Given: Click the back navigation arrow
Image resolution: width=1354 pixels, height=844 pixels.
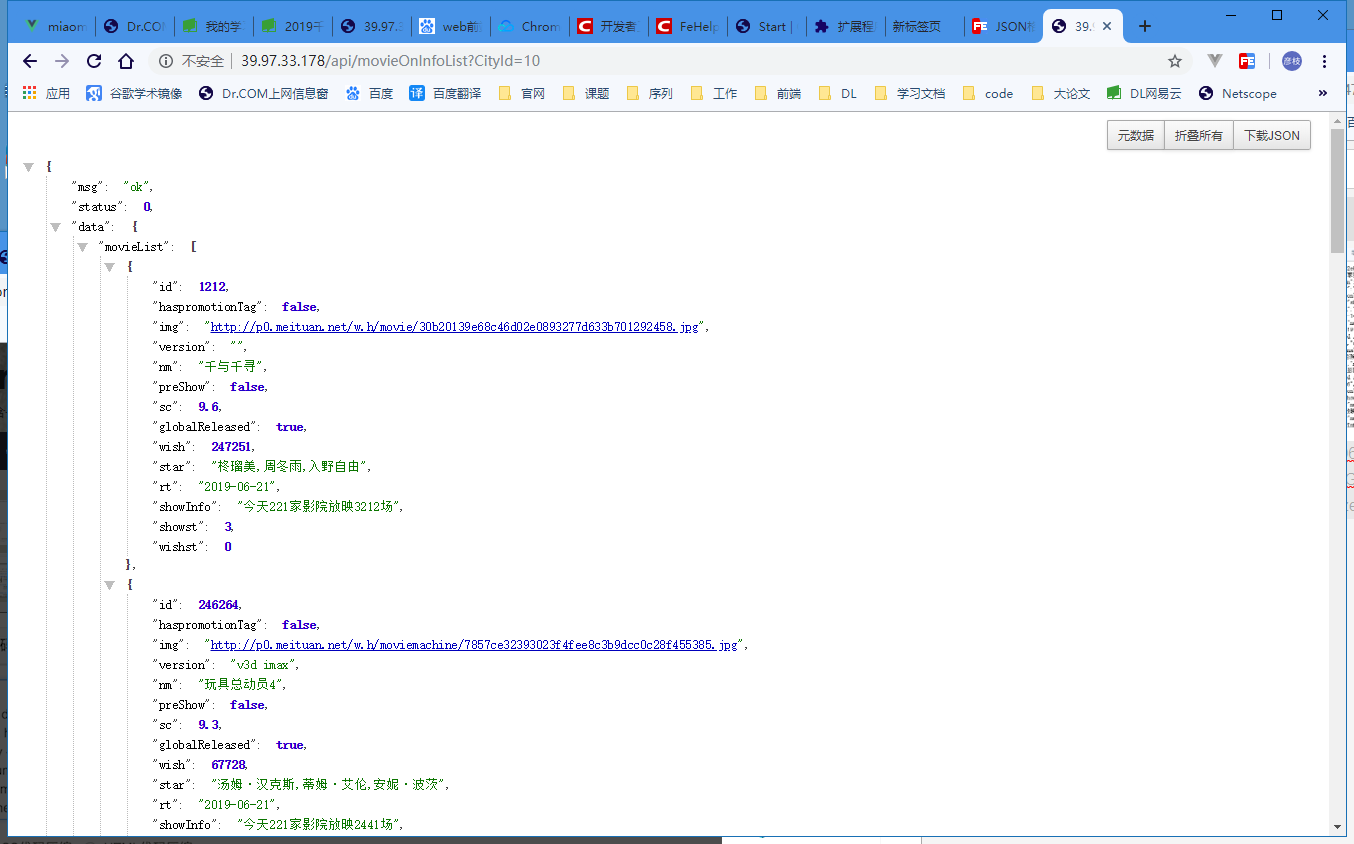Looking at the screenshot, I should 29,61.
